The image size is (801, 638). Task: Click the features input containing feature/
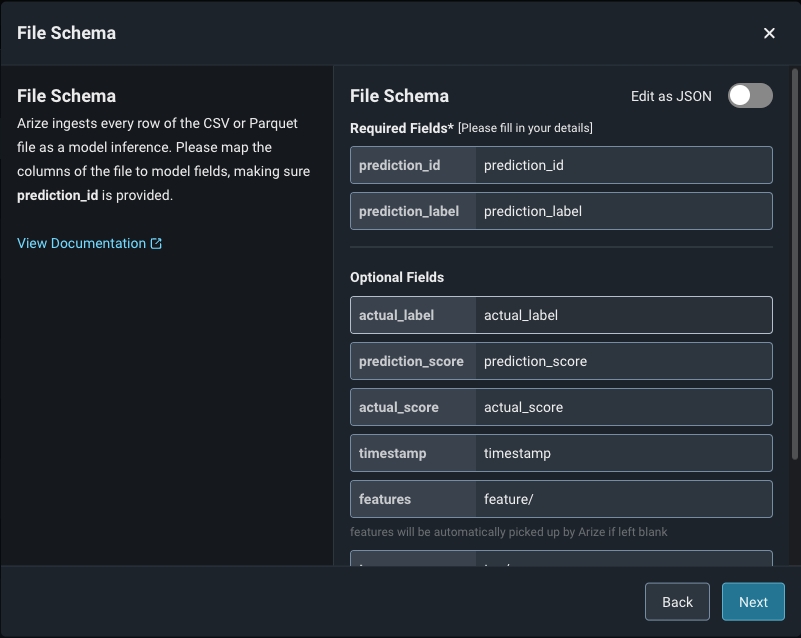(x=623, y=499)
